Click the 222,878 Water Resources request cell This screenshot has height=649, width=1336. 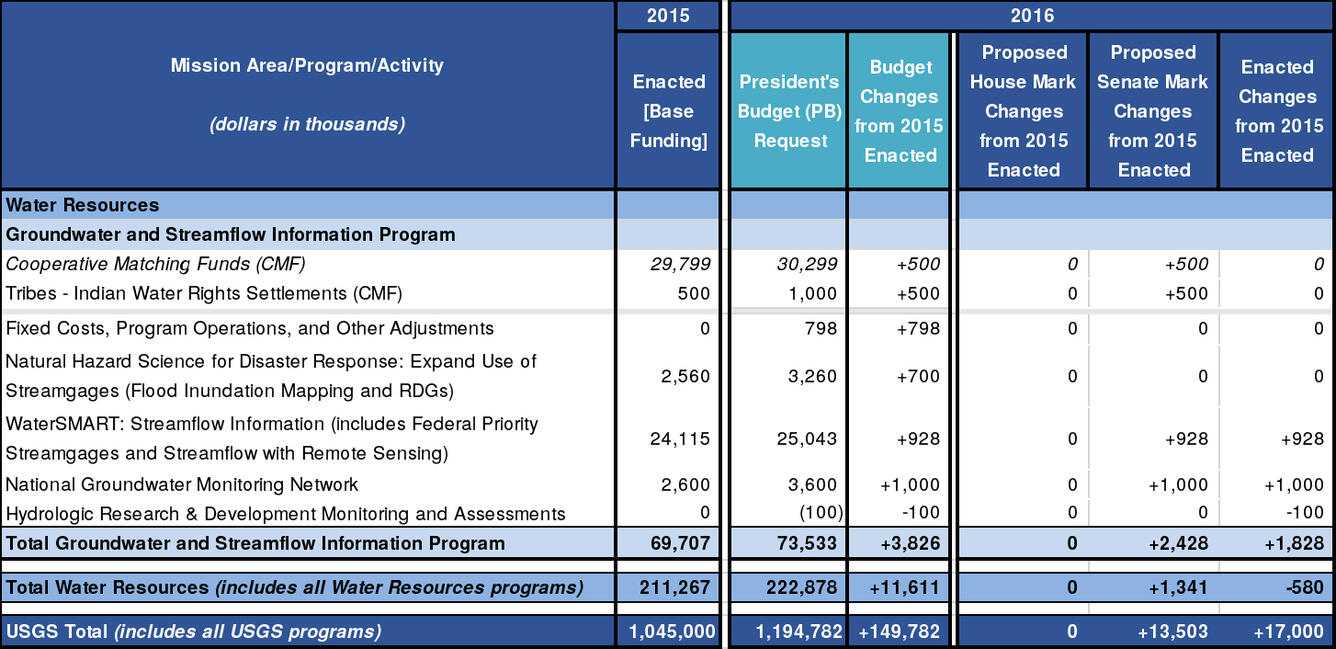[x=789, y=587]
